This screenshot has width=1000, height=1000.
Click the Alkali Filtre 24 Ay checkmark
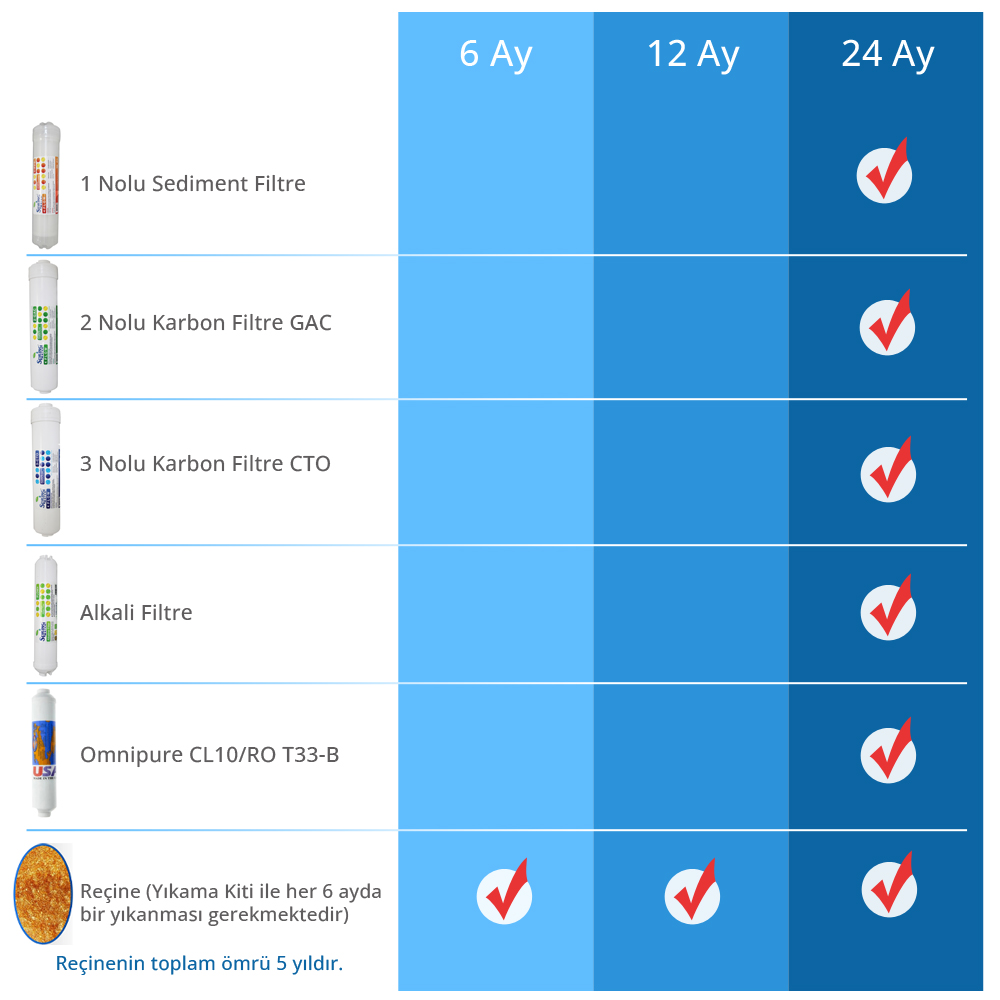tap(888, 610)
